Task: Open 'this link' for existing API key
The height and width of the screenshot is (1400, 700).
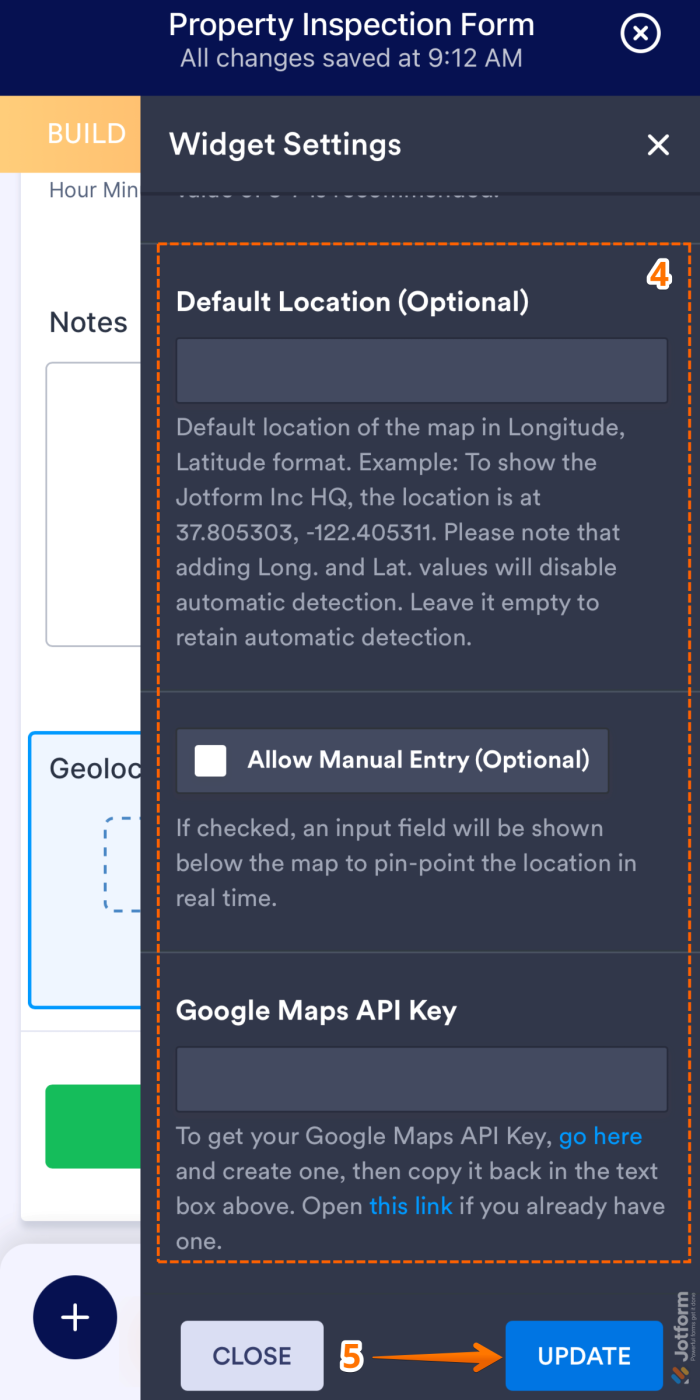Action: pos(410,1206)
